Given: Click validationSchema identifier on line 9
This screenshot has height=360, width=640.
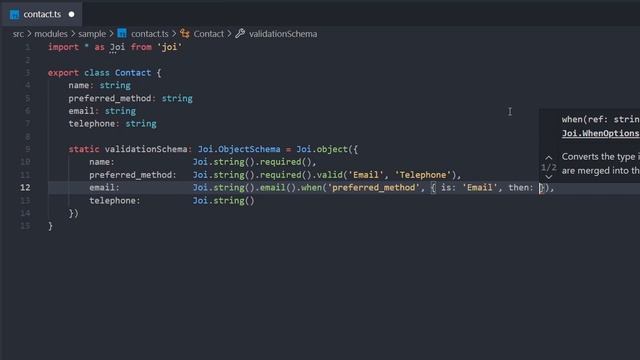Looking at the screenshot, I should tap(146, 149).
